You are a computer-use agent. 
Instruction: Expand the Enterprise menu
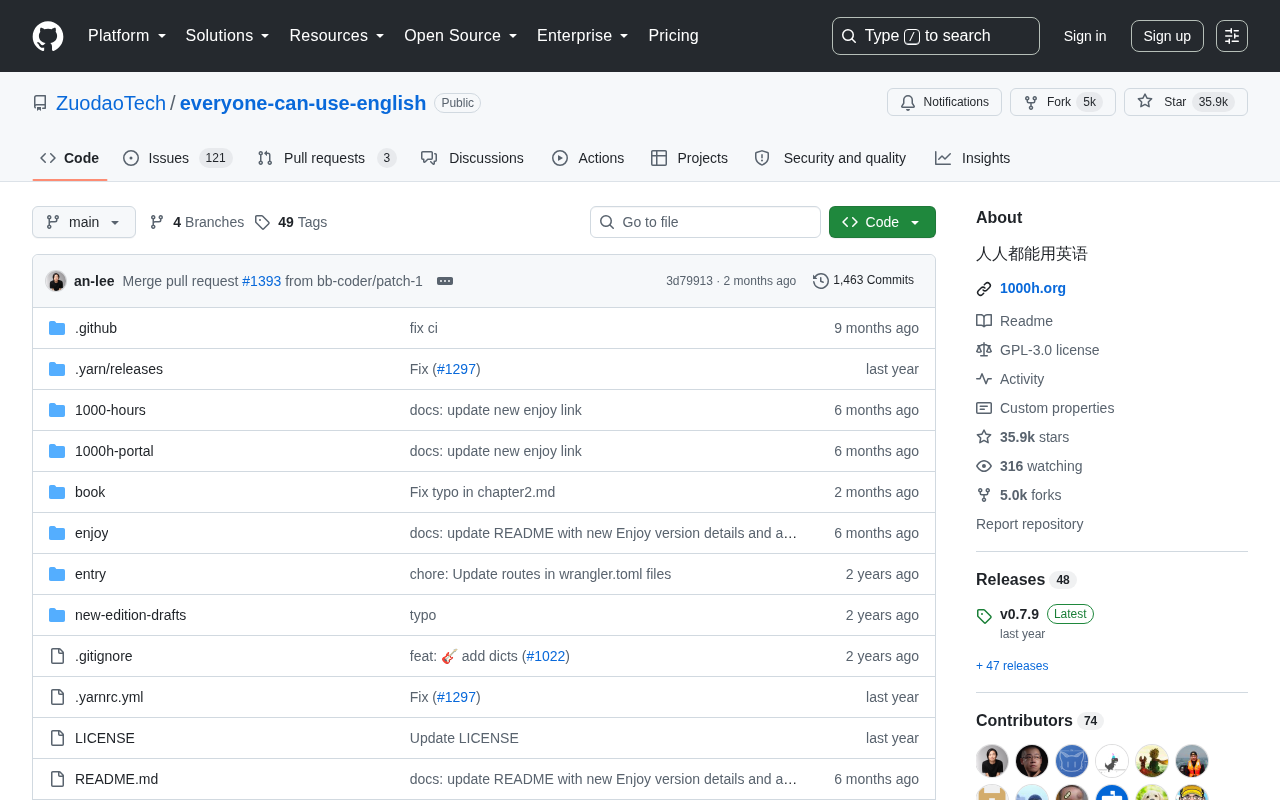point(583,36)
